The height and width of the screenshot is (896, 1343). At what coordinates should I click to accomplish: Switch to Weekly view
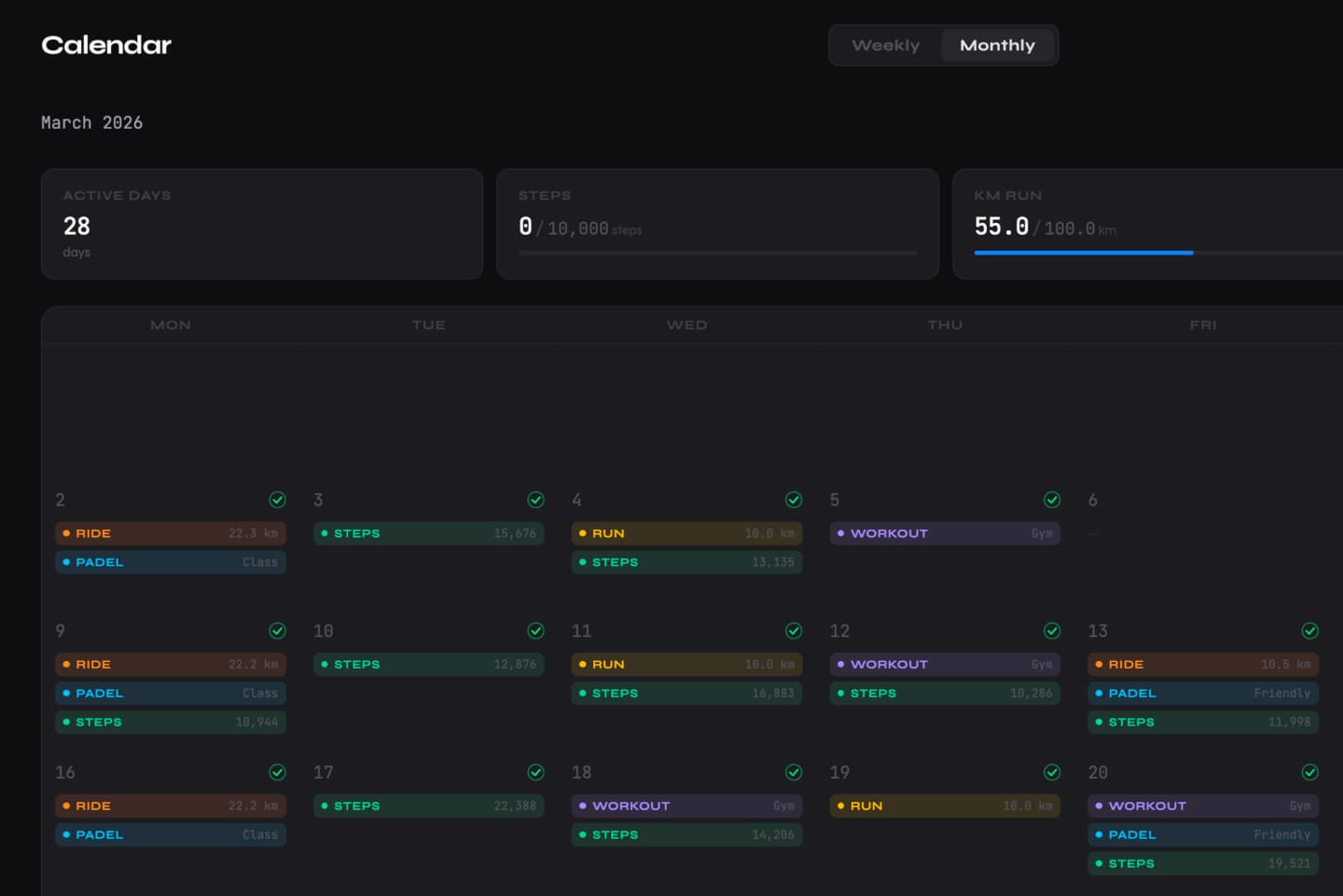884,45
